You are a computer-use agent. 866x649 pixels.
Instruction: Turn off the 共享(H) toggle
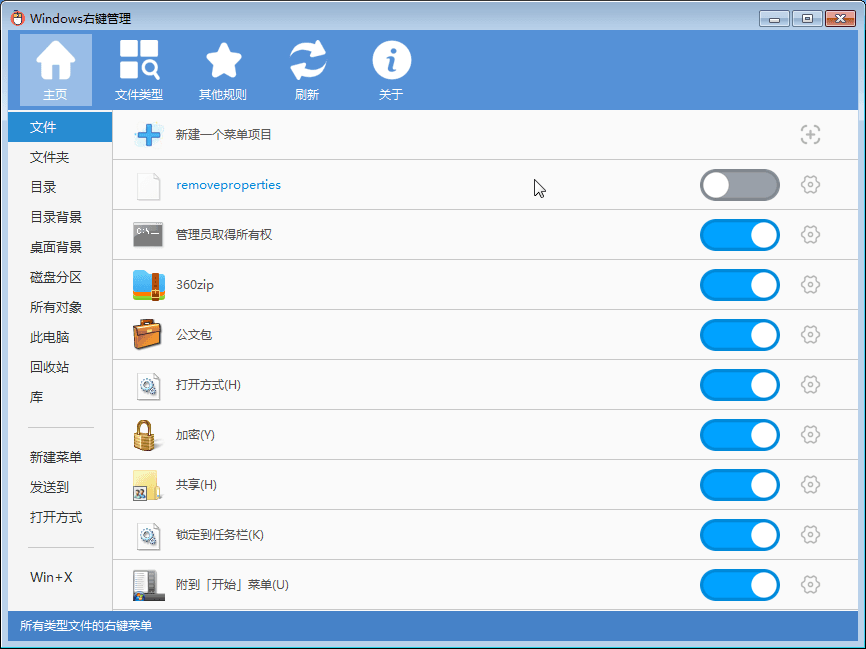(x=740, y=485)
